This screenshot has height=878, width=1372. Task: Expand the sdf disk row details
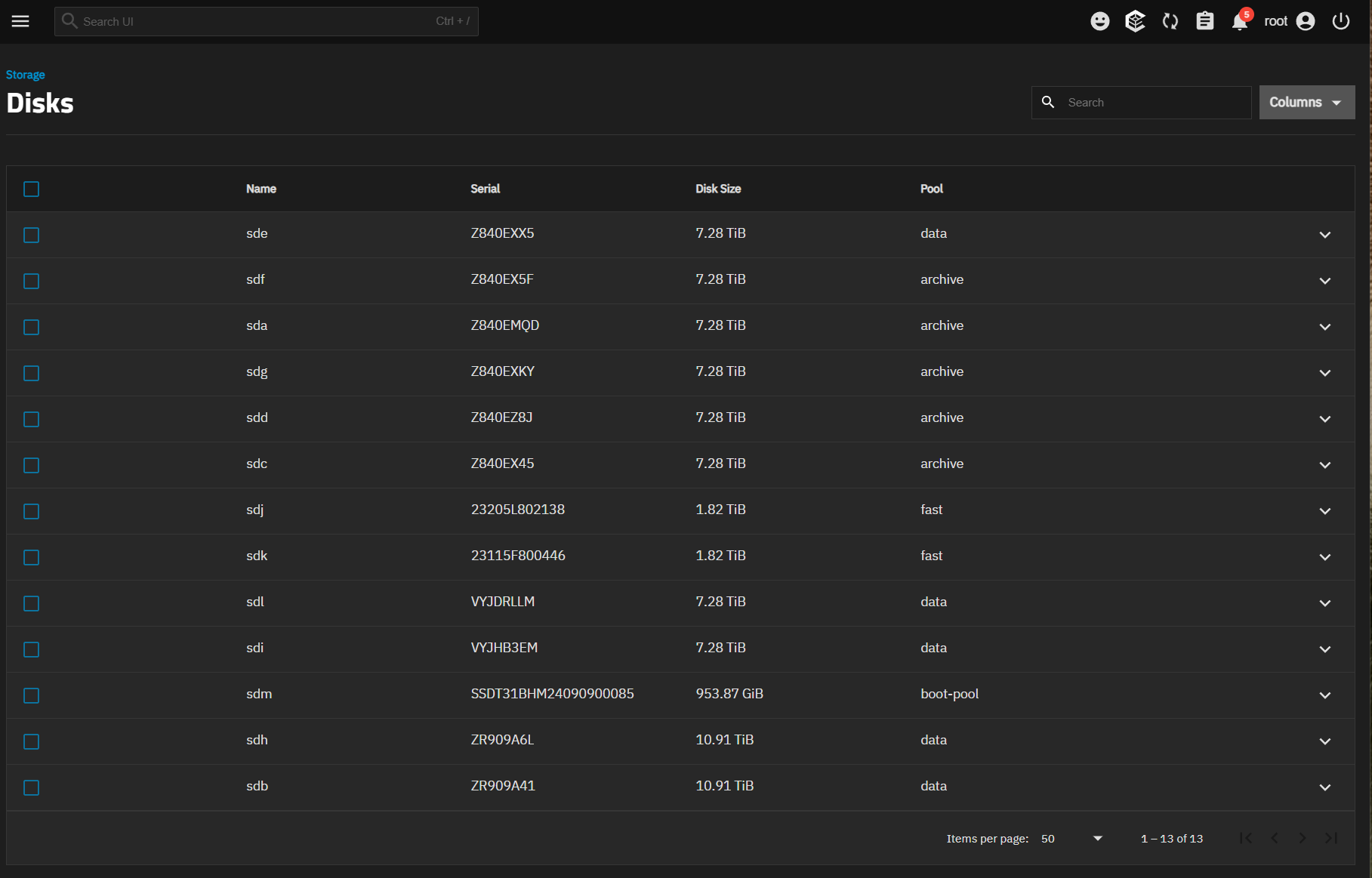click(1324, 281)
